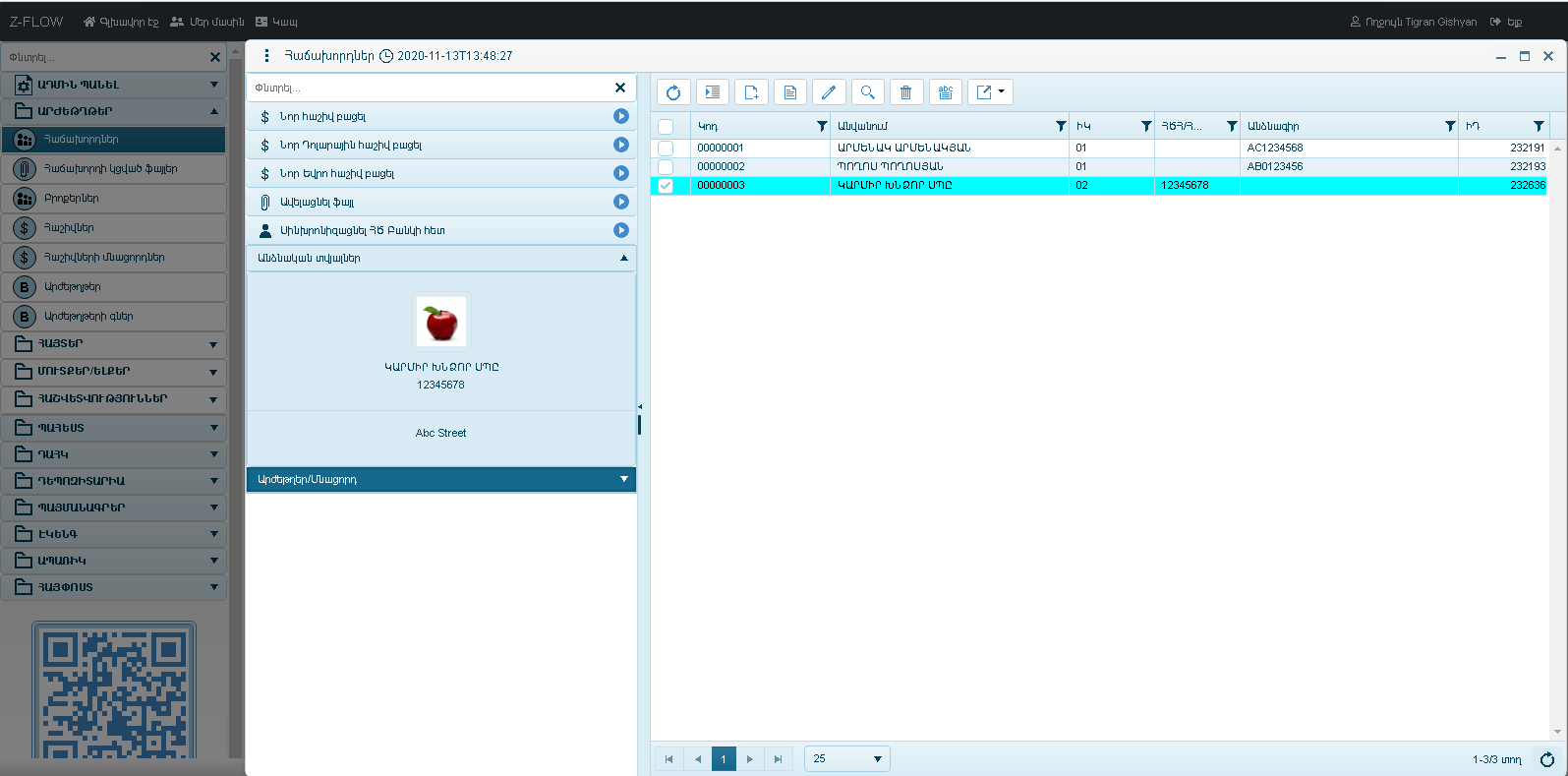
Task: Click the new document icon with plus
Action: pyautogui.click(x=751, y=92)
